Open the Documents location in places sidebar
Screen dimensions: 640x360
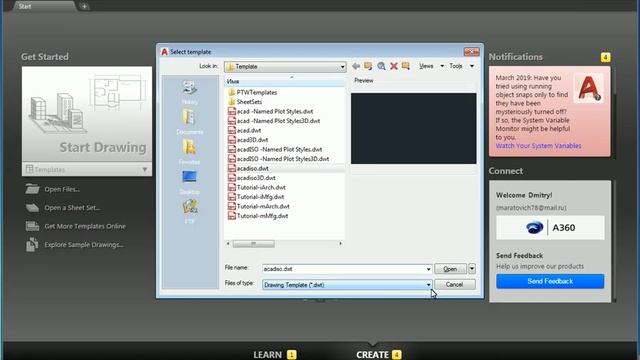pyautogui.click(x=189, y=122)
